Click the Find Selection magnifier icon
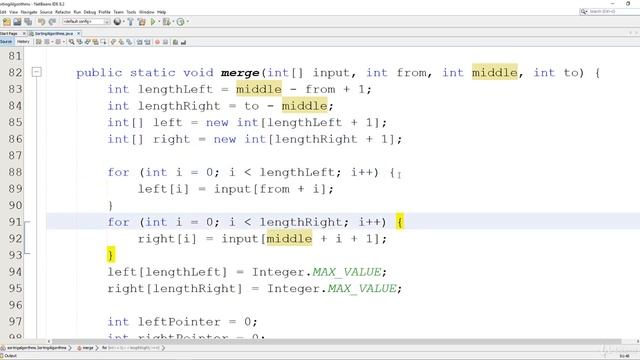This screenshot has height=360, width=640. (x=71, y=42)
